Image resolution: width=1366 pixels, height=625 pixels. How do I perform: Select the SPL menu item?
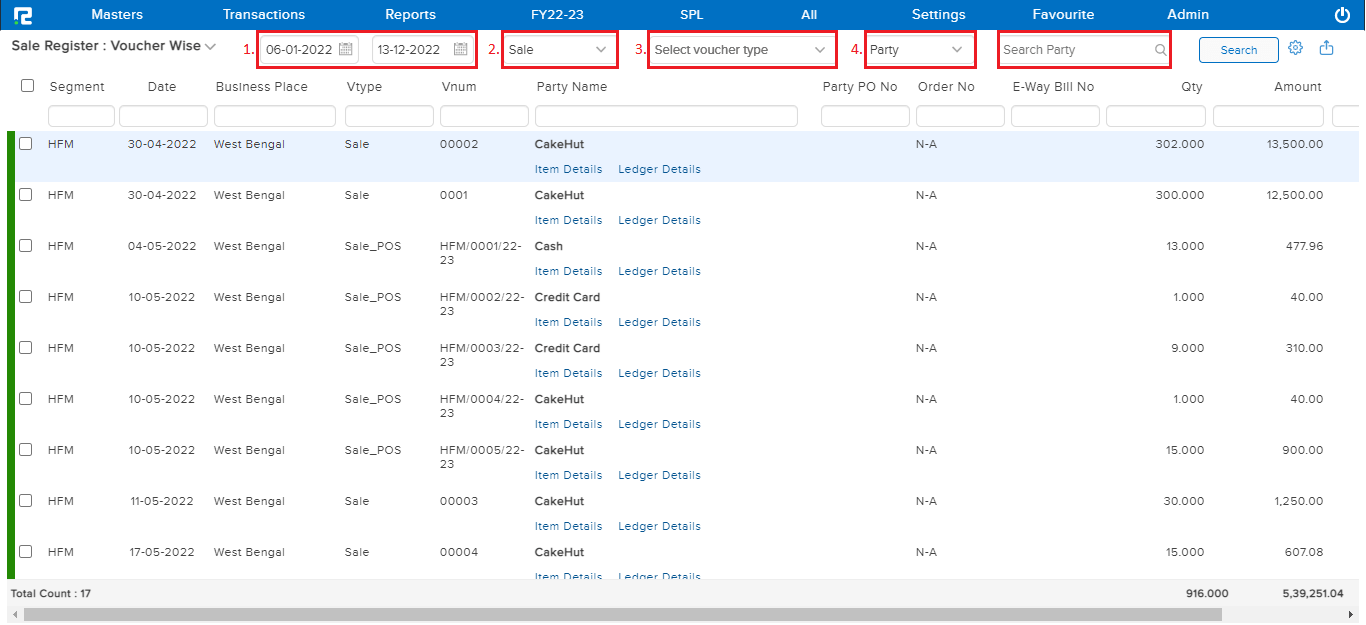(692, 15)
